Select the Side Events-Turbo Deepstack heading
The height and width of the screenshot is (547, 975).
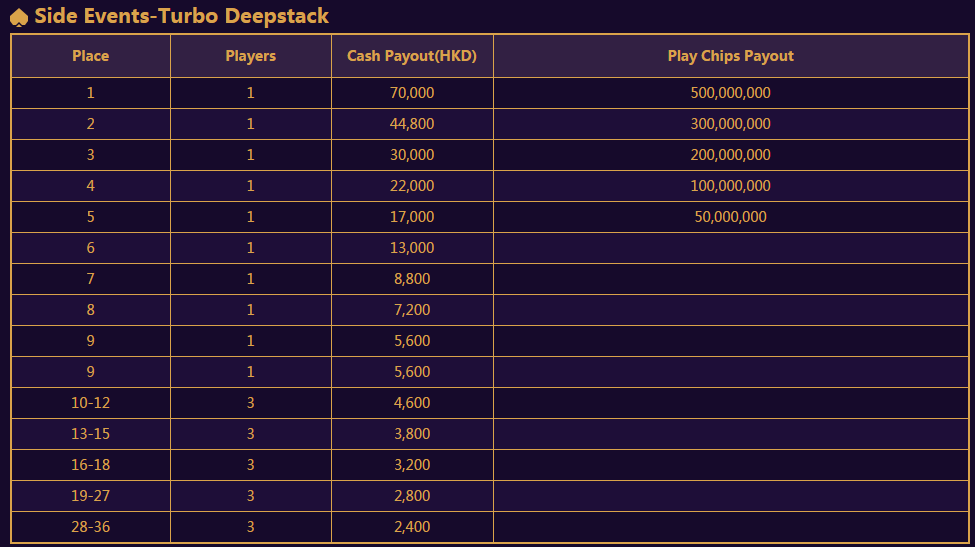pos(182,16)
